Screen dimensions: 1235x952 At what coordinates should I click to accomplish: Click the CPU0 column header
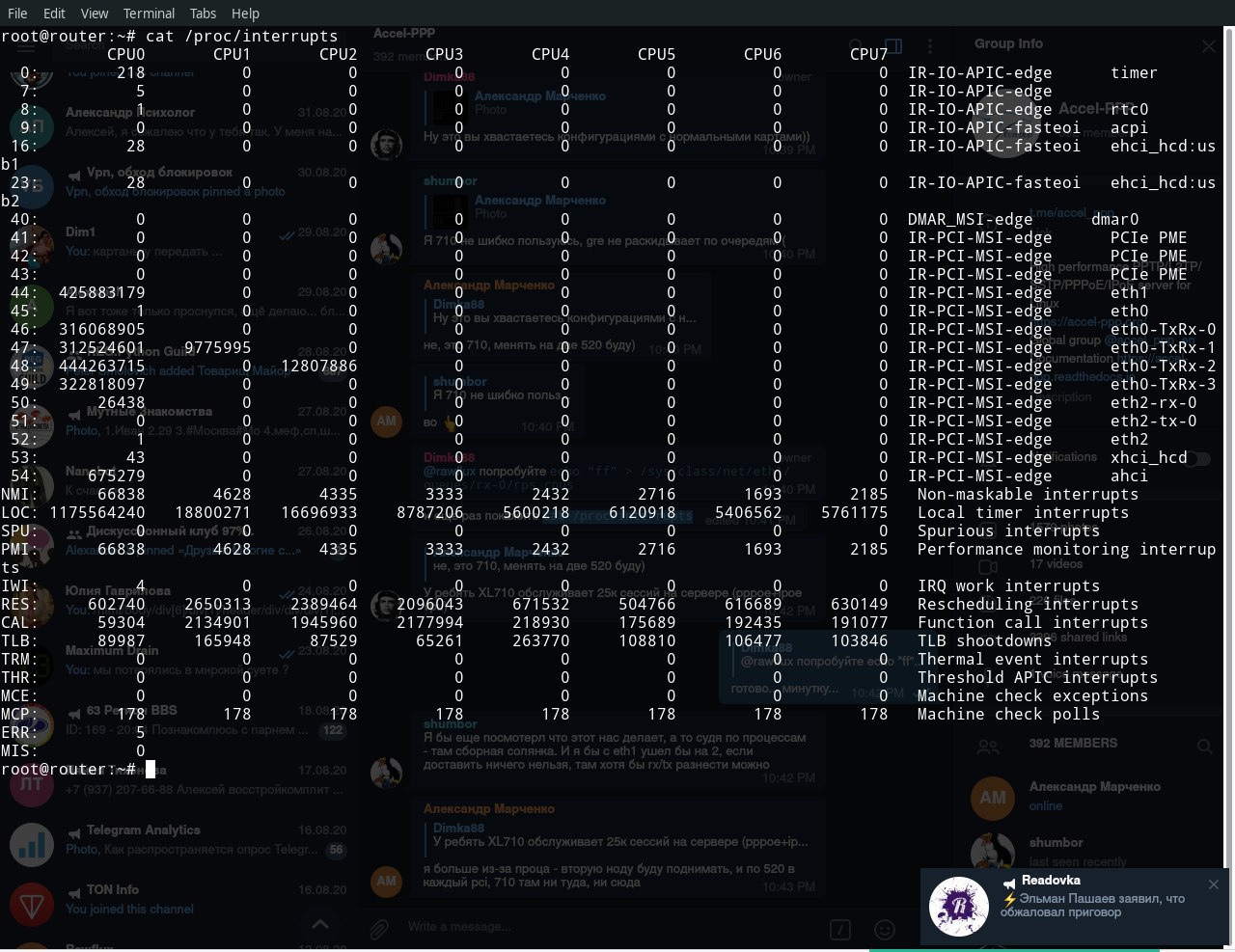tap(125, 55)
